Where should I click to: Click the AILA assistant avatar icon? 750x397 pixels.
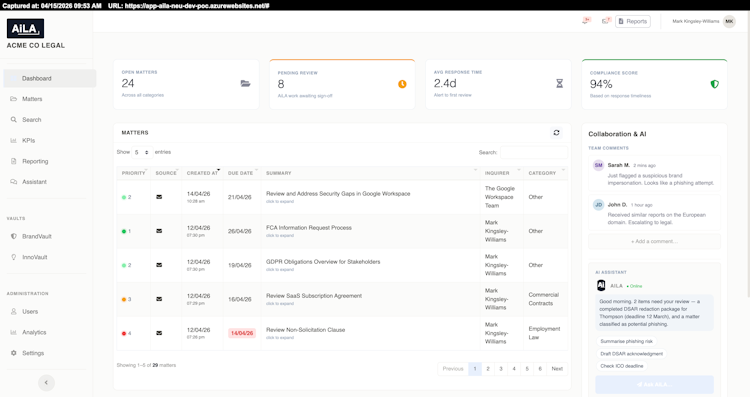[x=601, y=286]
